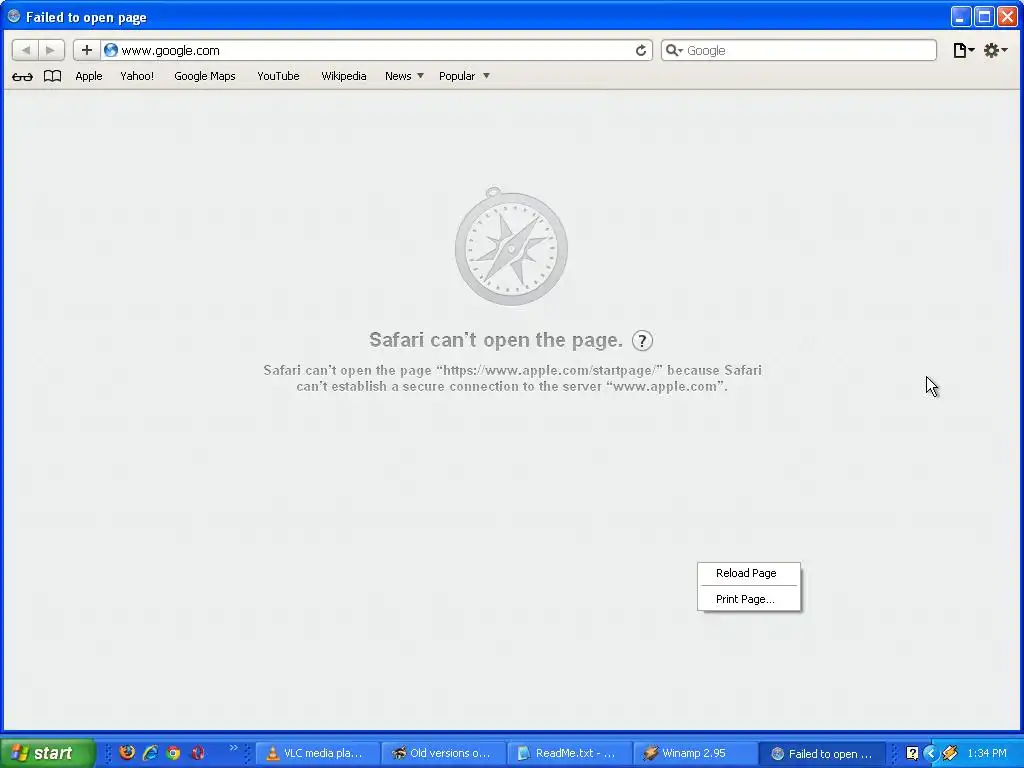Show Reading List glasses icon
The image size is (1024, 768).
click(22, 76)
